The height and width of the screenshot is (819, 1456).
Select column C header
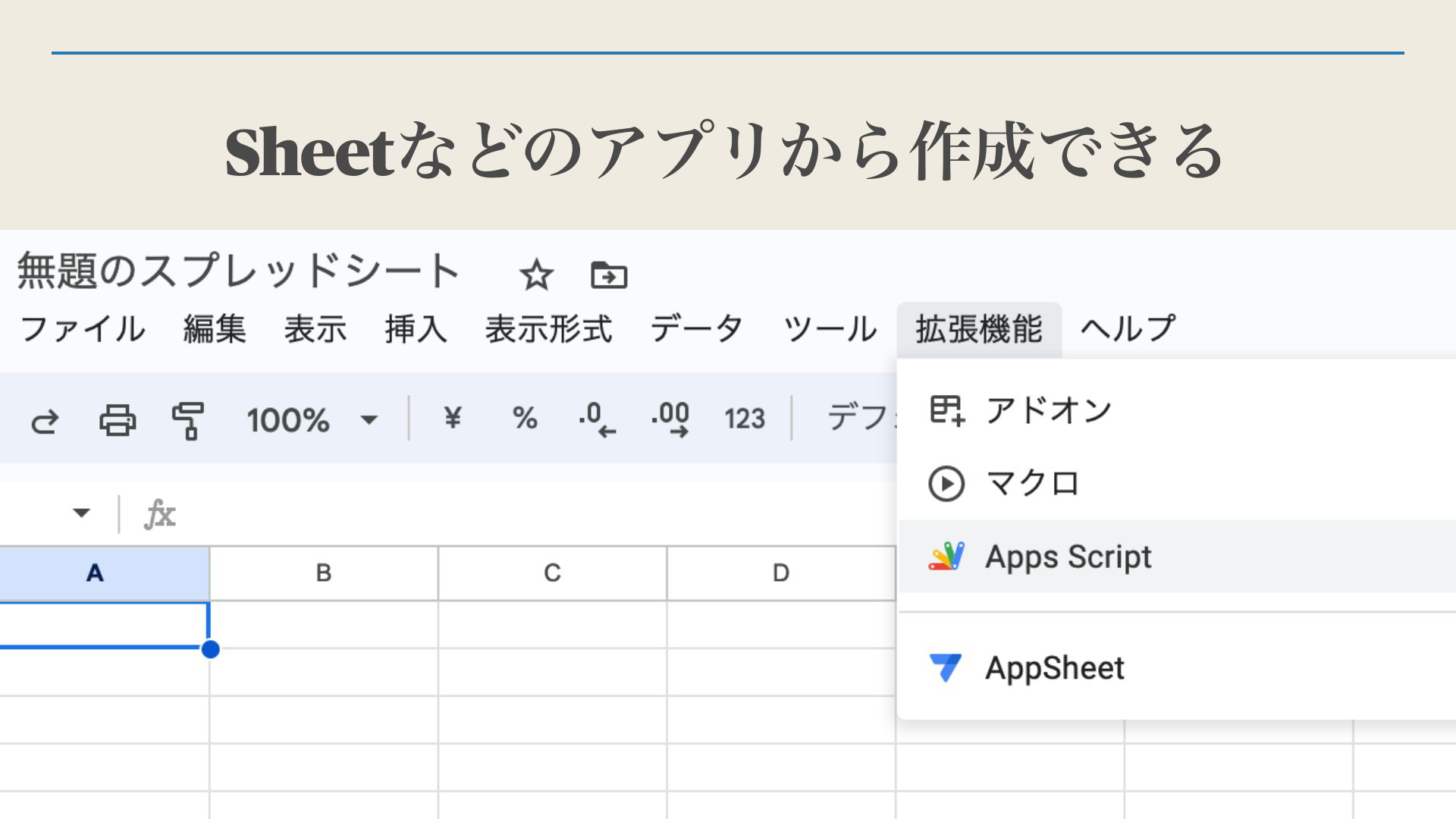pos(553,573)
